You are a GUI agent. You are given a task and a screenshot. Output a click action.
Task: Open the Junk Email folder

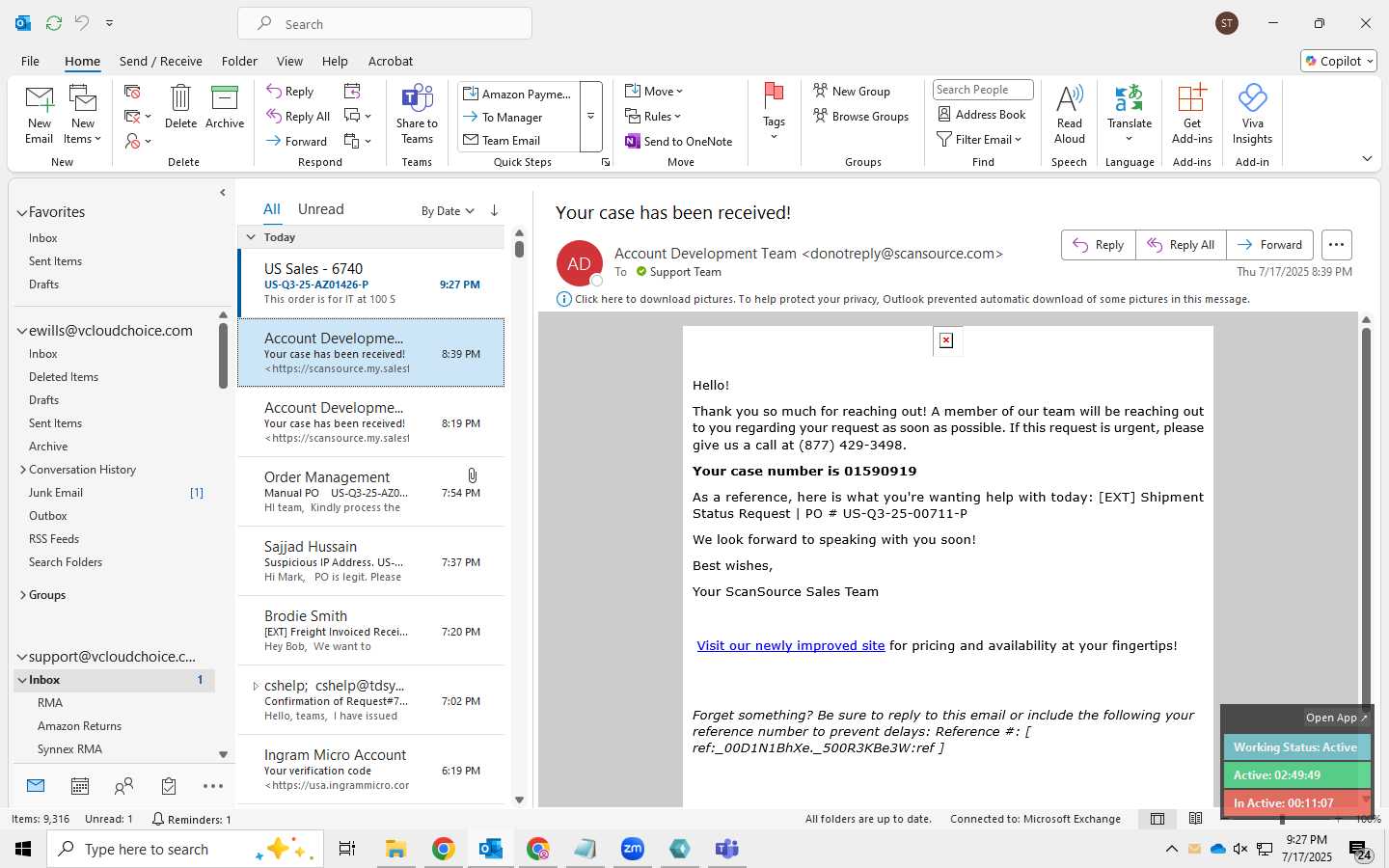pyautogui.click(x=56, y=493)
